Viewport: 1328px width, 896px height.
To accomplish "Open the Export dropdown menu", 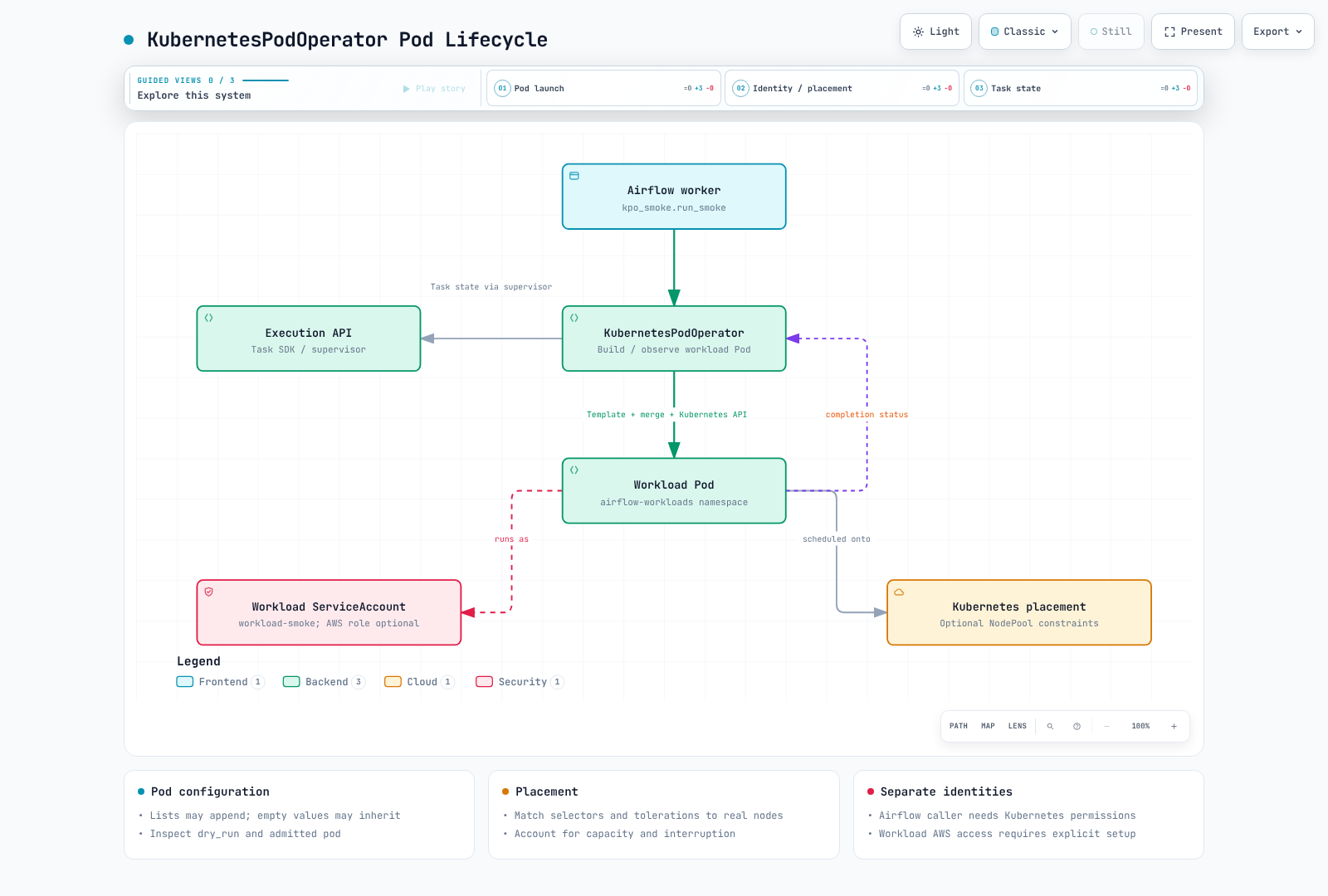I will pos(1278,32).
